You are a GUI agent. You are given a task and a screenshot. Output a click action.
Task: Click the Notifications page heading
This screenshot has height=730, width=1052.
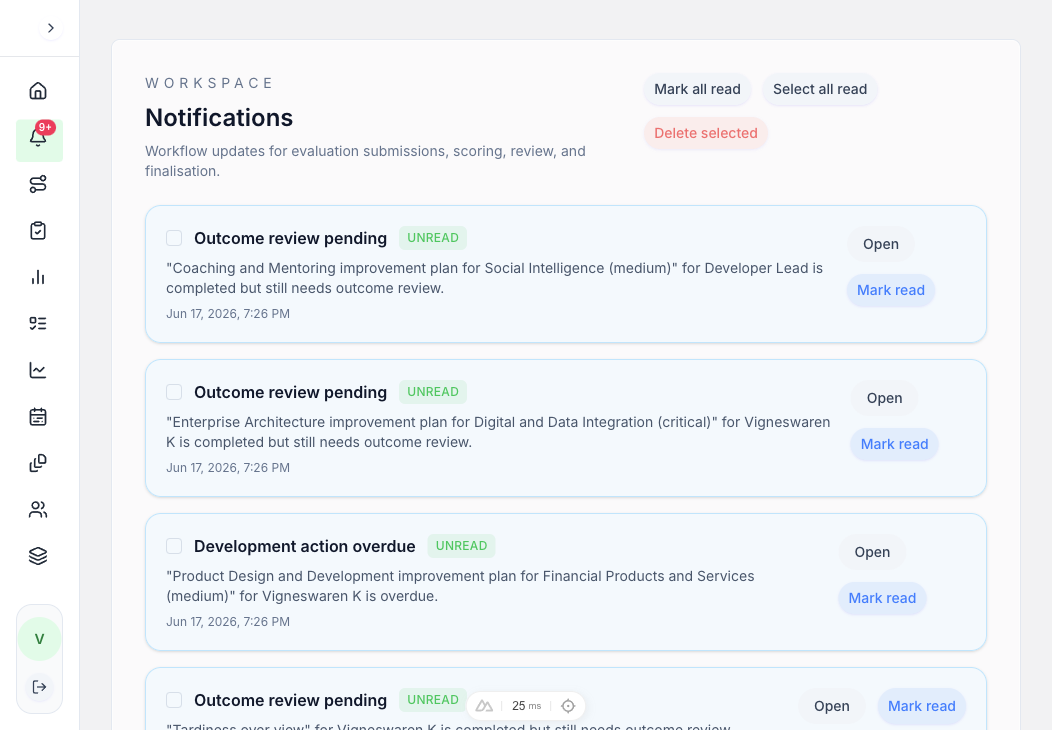point(219,118)
